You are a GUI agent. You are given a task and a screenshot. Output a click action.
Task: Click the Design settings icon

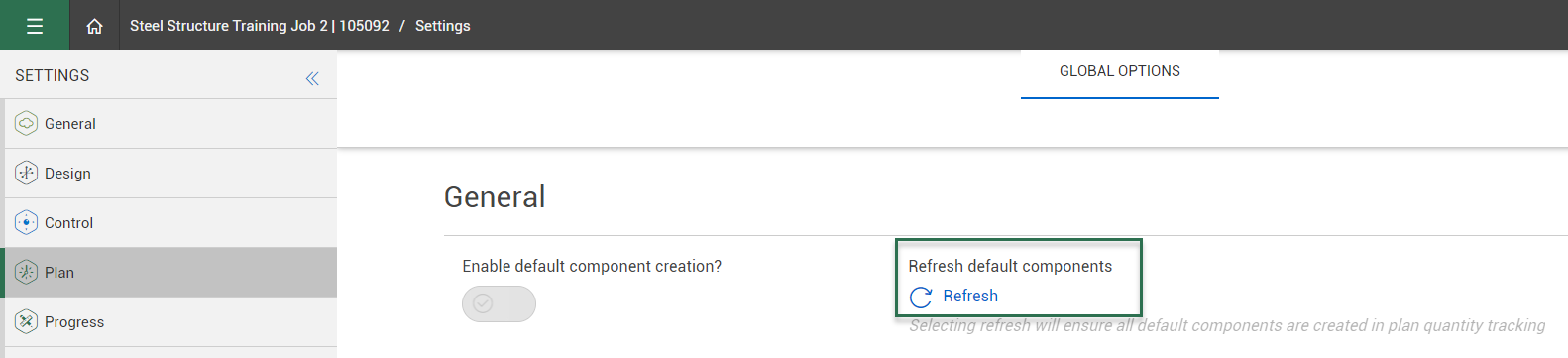coord(27,174)
